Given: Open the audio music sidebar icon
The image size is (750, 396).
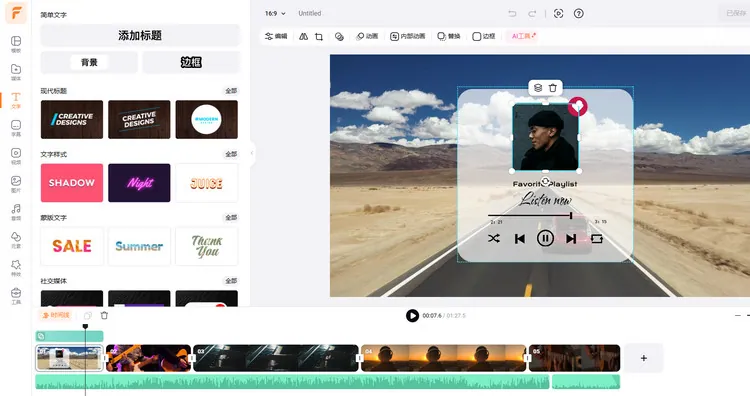Looking at the screenshot, I should [x=16, y=212].
